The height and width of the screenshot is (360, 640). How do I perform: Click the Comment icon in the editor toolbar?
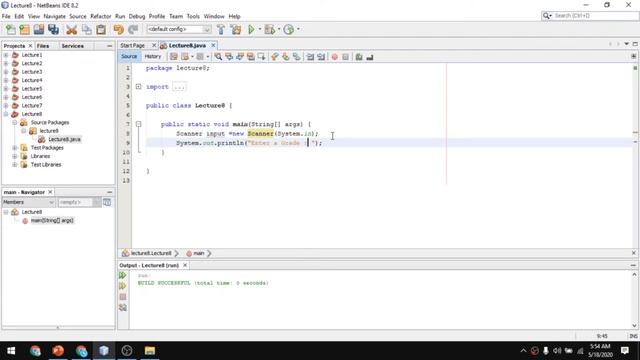359,57
